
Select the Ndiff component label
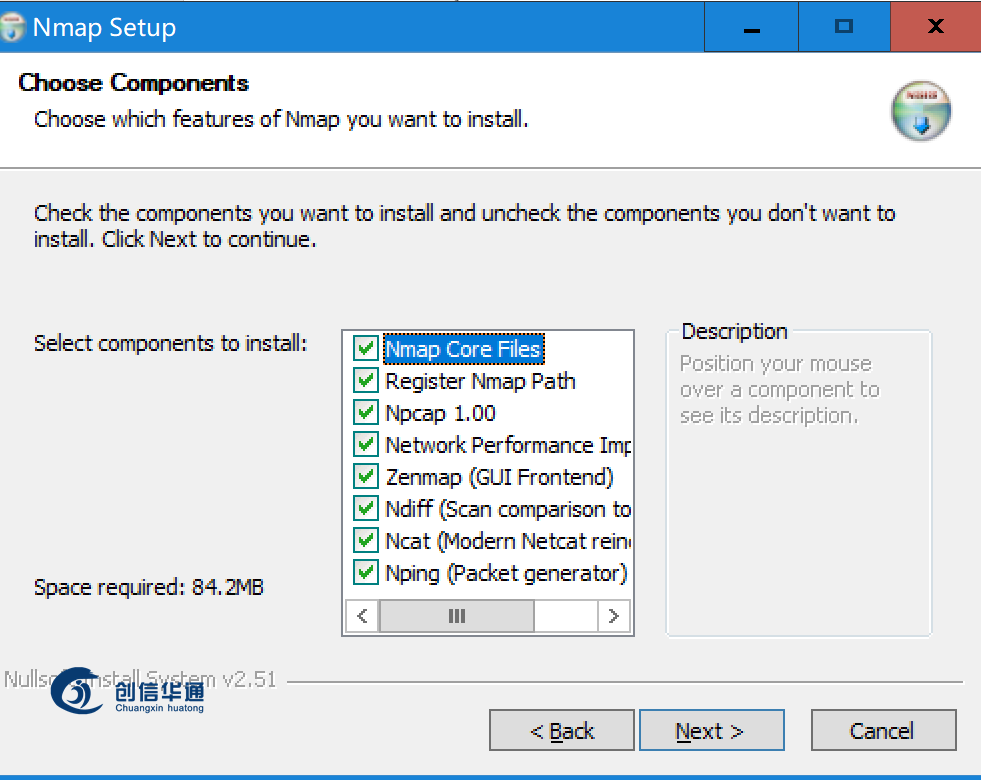(x=507, y=509)
